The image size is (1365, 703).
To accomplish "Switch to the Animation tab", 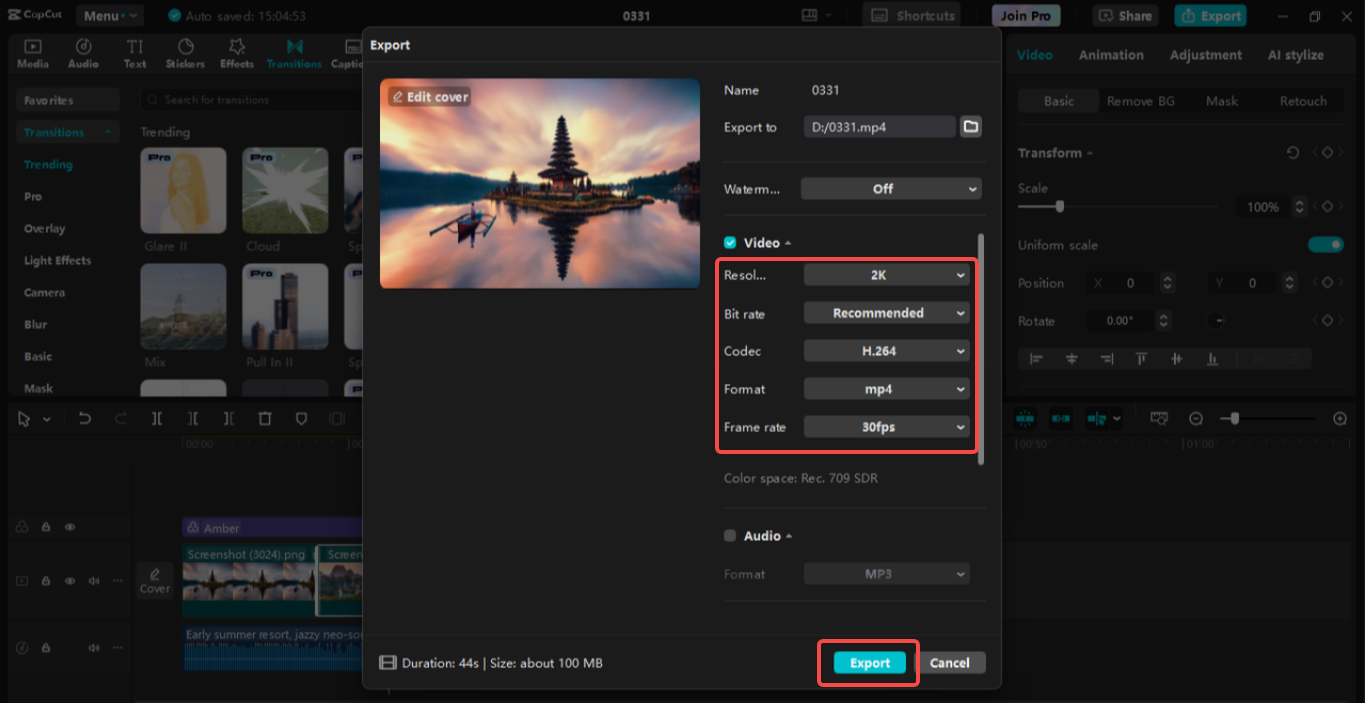I will coord(1111,55).
